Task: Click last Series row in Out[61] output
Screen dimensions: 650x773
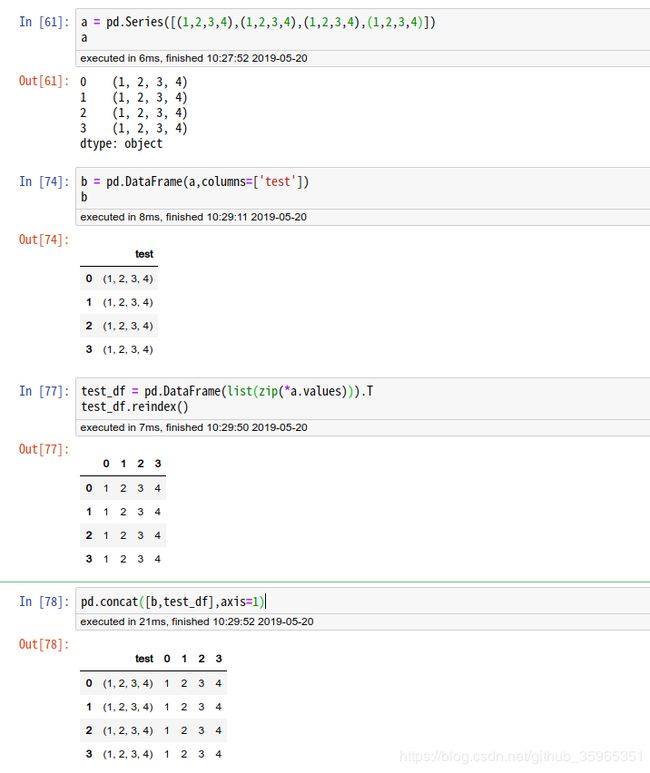Action: tap(134, 128)
